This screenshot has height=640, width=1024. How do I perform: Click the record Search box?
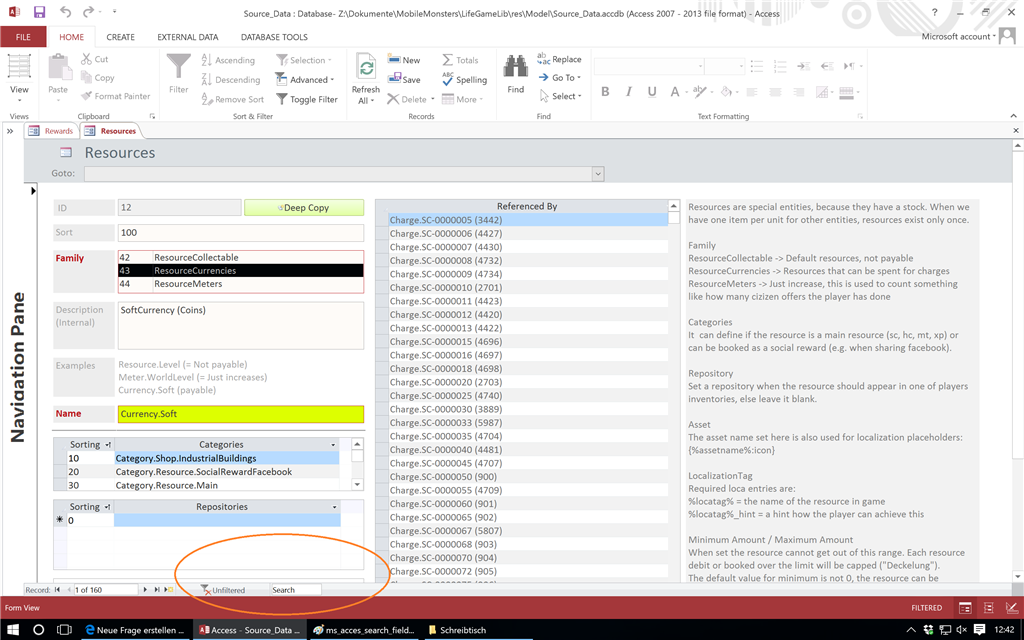pyautogui.click(x=295, y=590)
